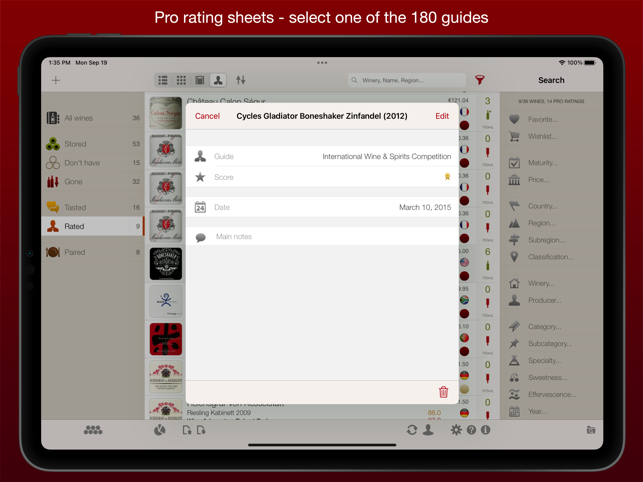This screenshot has width=643, height=482.
Task: Open the Producer filter
Action: tap(551, 300)
